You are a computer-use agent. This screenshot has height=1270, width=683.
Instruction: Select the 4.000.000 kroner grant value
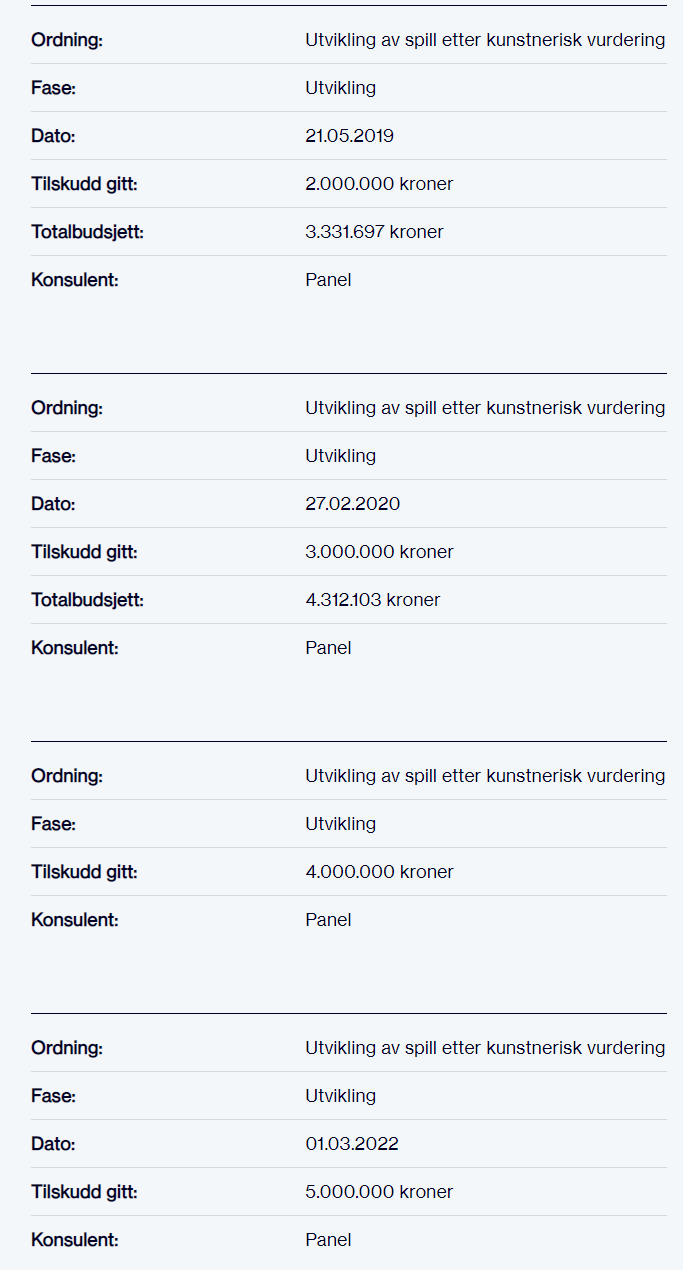[x=379, y=872]
